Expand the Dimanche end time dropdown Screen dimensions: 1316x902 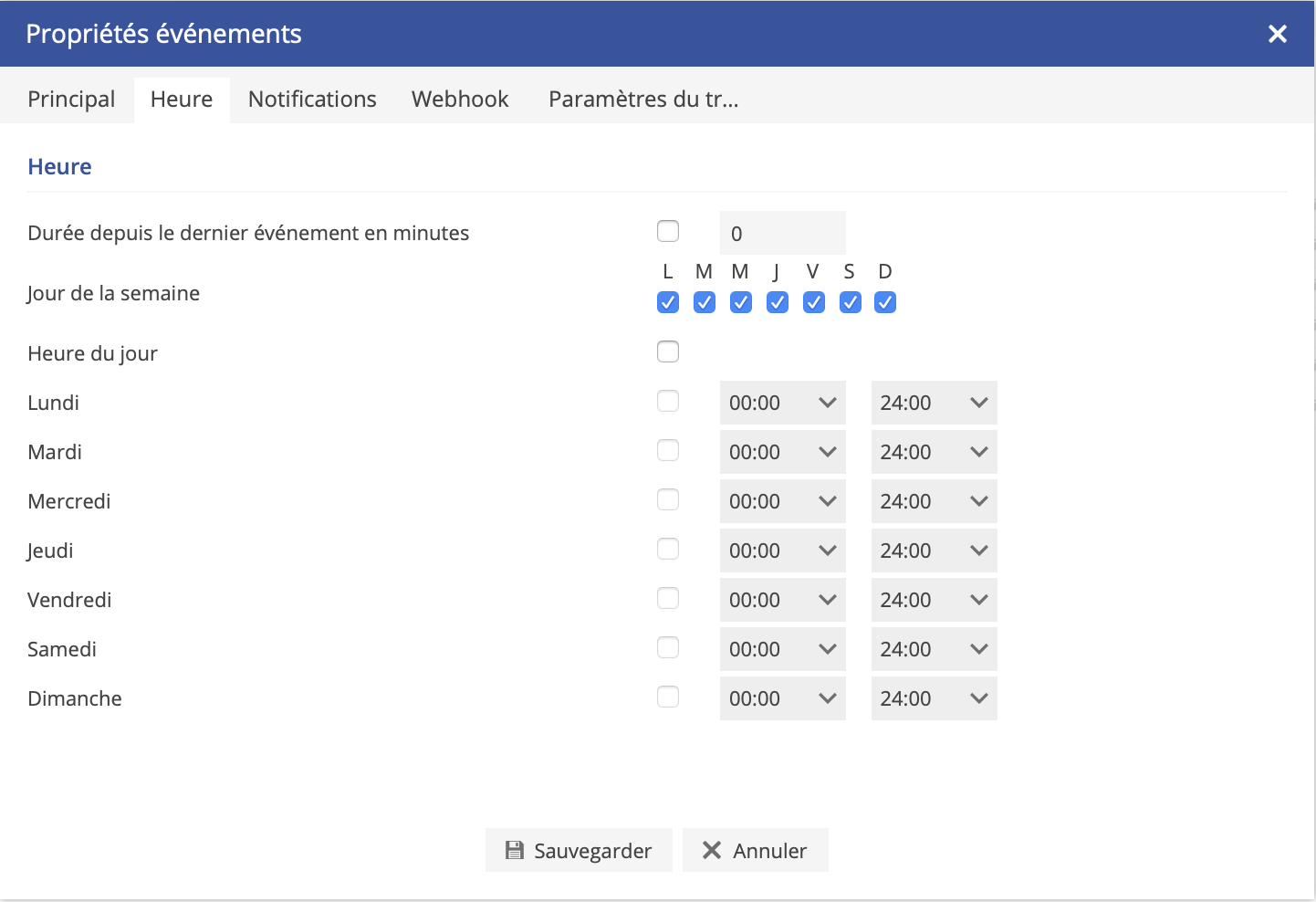coord(934,698)
